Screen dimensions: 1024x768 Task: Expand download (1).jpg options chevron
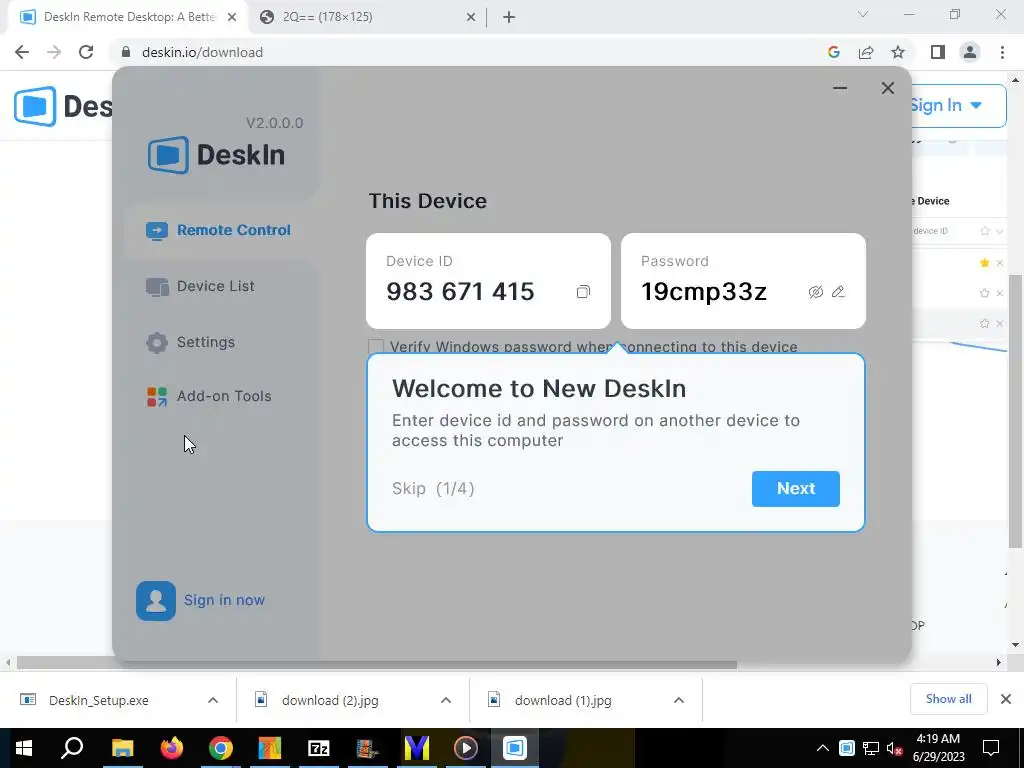coord(679,700)
